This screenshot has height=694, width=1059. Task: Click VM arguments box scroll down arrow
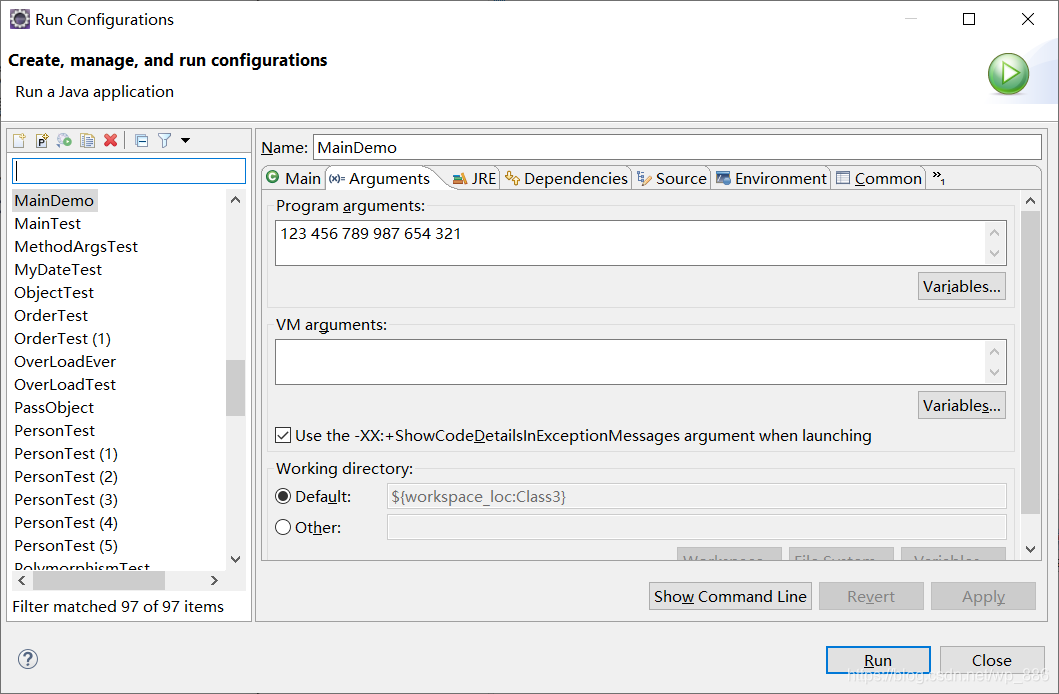[994, 372]
